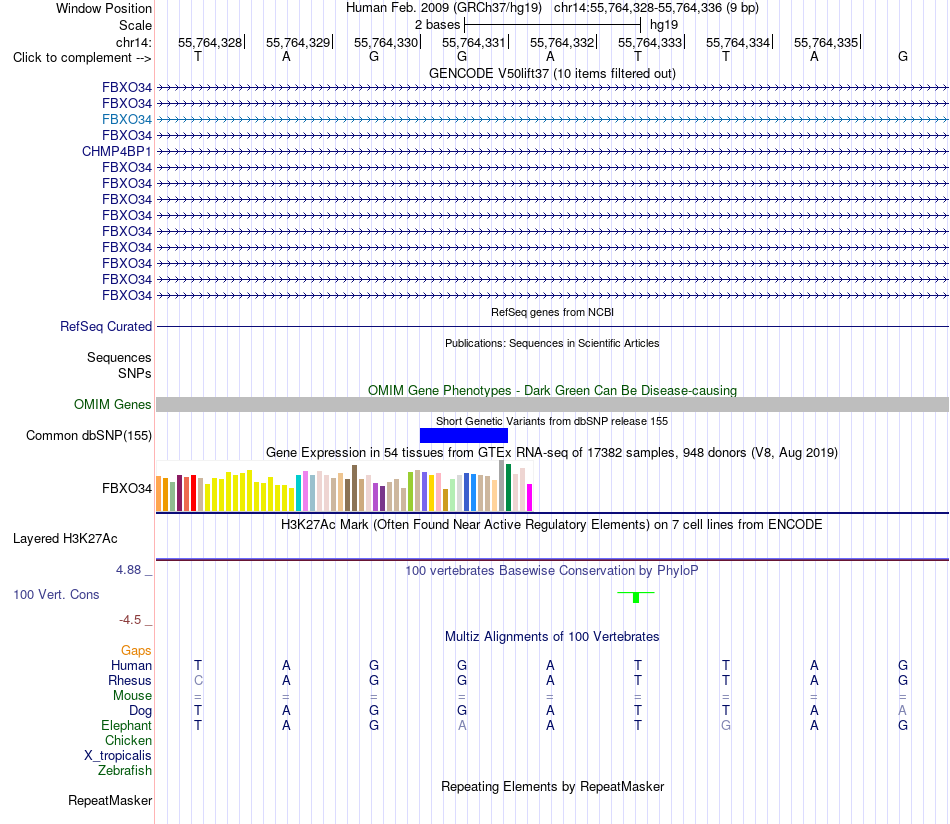Select the Elephant alignment row label

[126, 725]
